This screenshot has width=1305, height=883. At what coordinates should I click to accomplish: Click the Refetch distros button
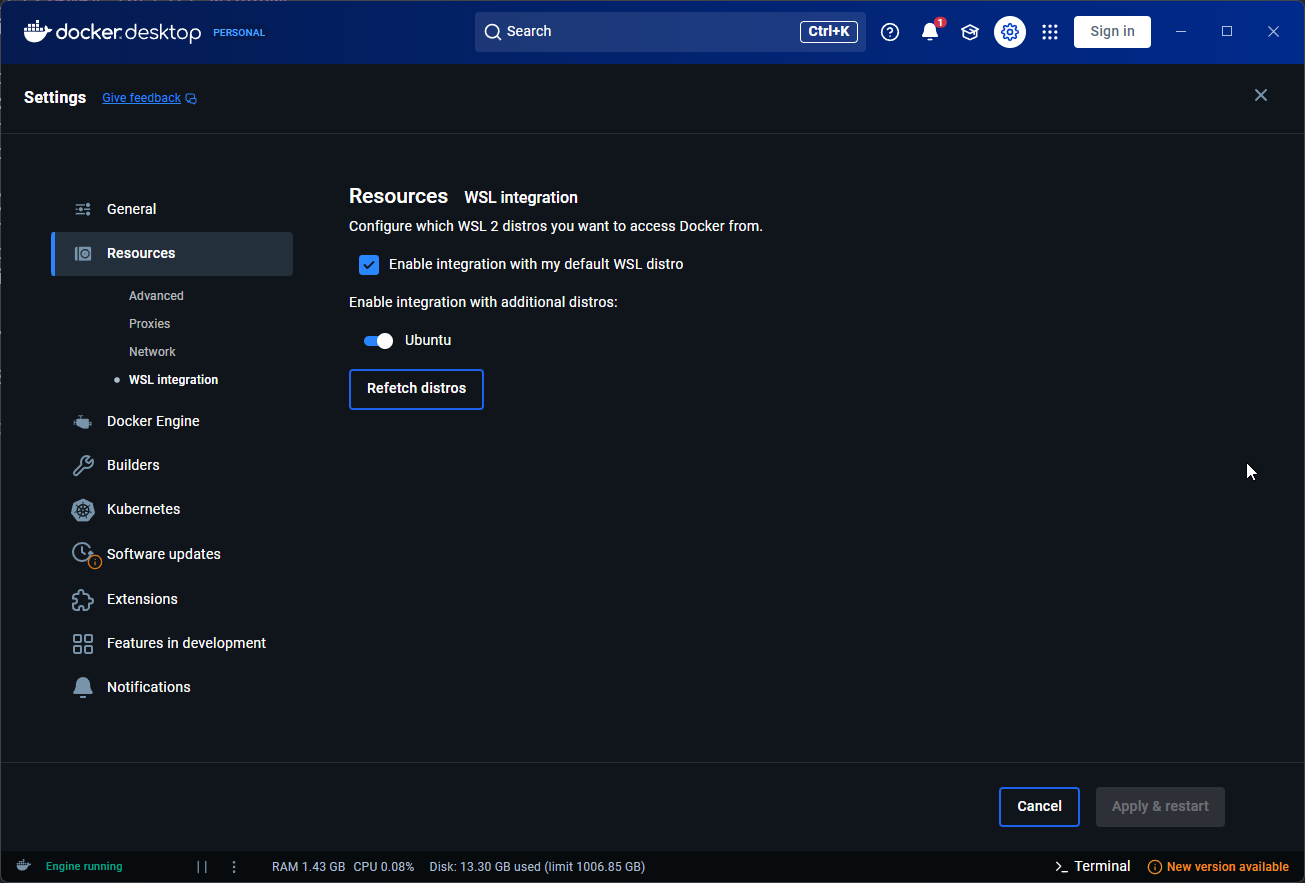click(x=416, y=389)
